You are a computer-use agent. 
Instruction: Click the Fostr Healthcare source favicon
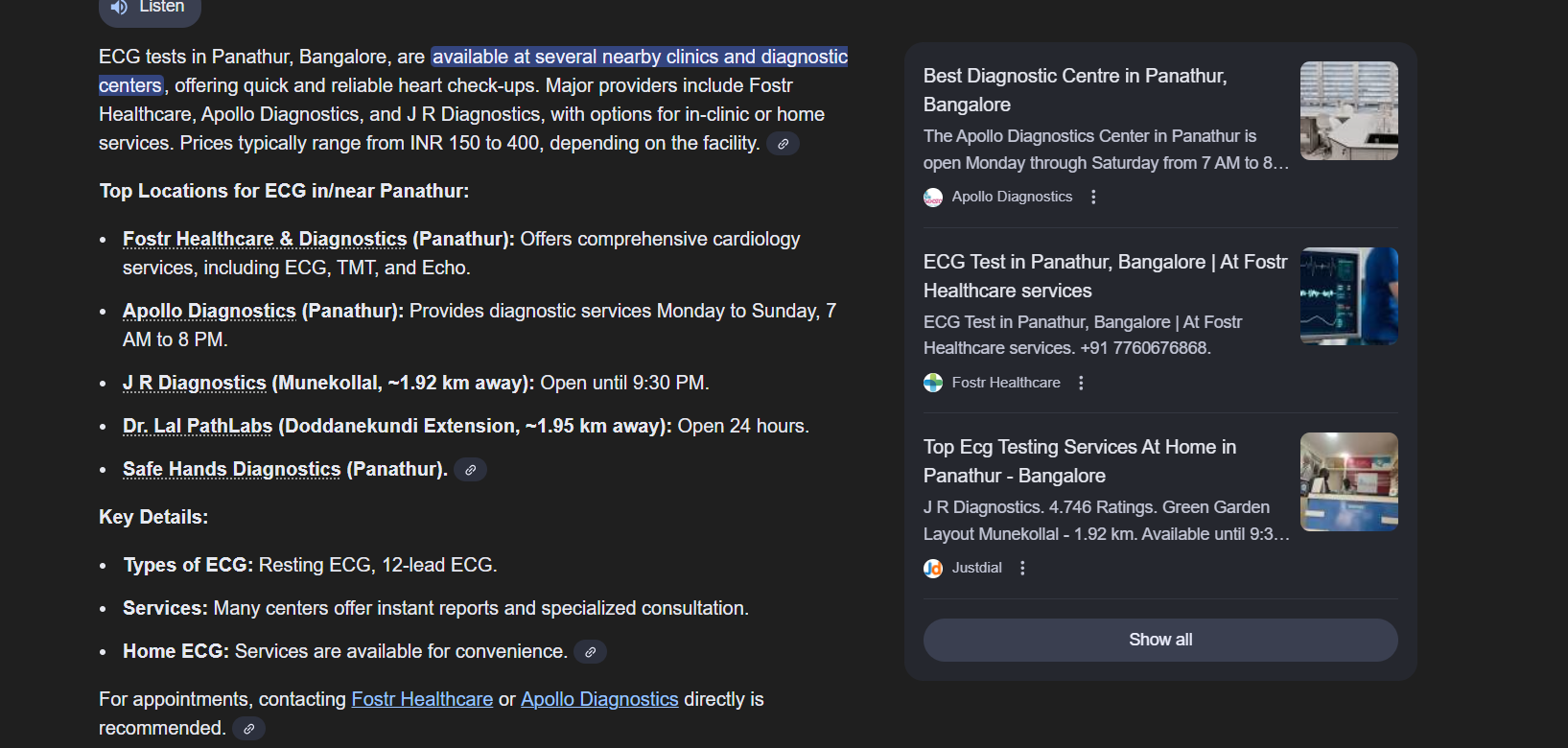(933, 383)
